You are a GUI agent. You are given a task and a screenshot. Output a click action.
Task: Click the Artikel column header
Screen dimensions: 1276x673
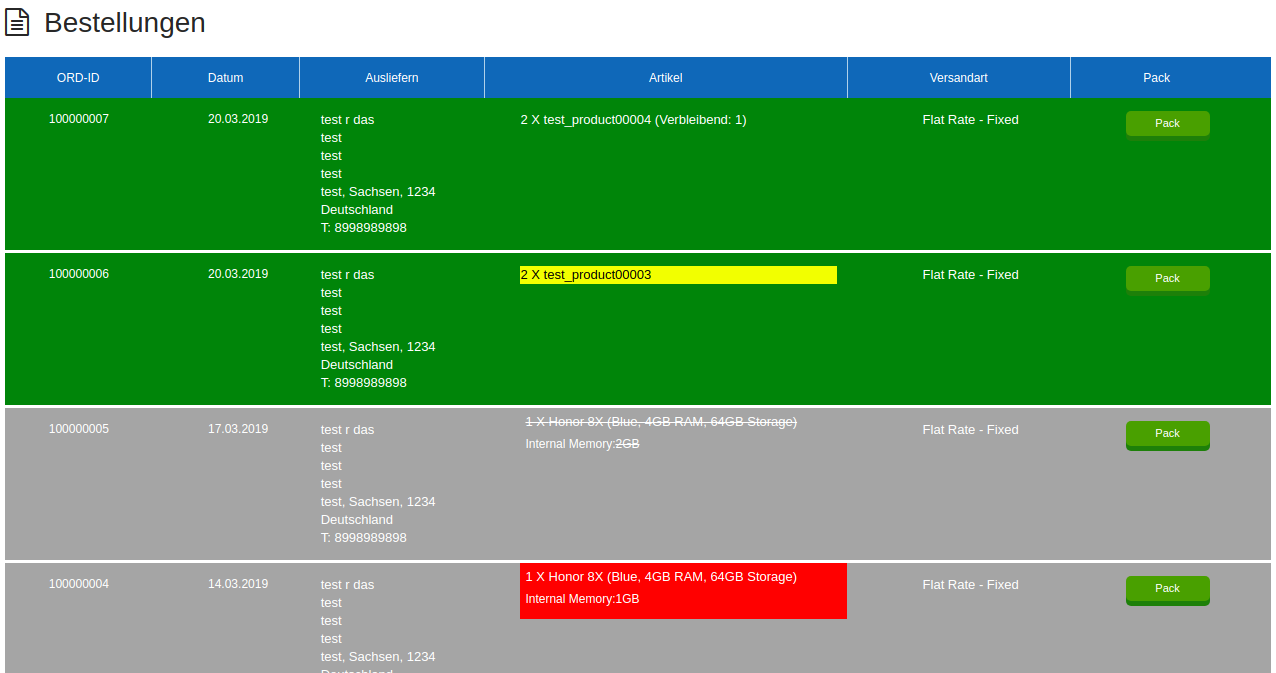click(665, 77)
